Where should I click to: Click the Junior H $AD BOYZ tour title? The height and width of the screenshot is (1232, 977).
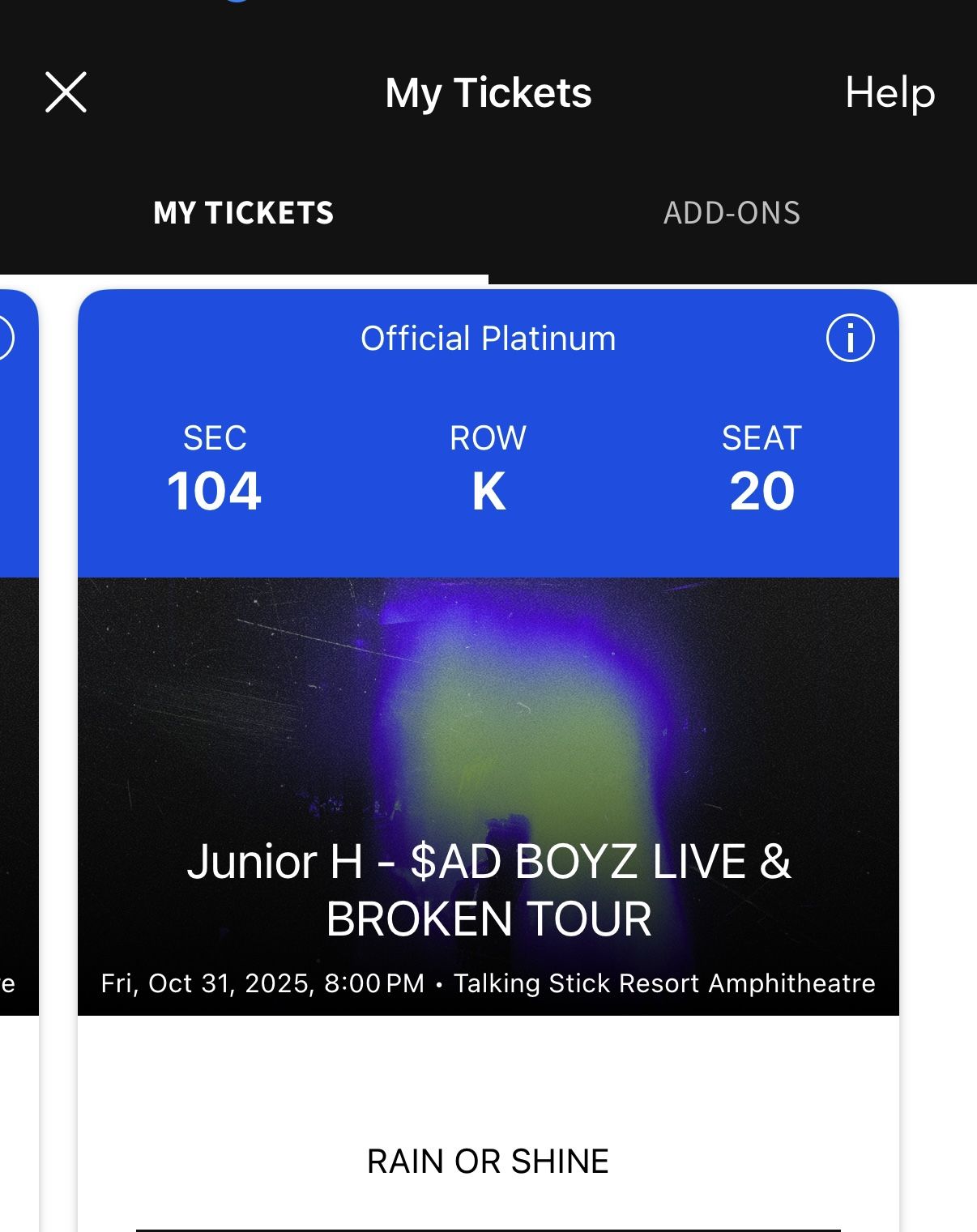click(488, 889)
